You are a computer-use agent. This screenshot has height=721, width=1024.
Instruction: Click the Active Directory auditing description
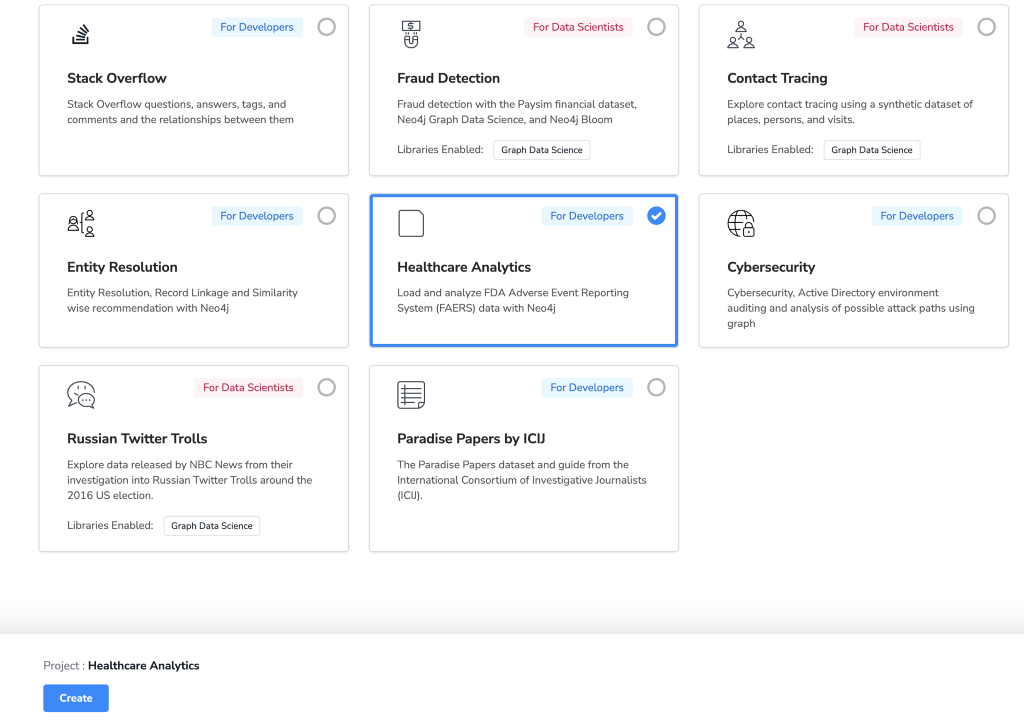click(851, 308)
